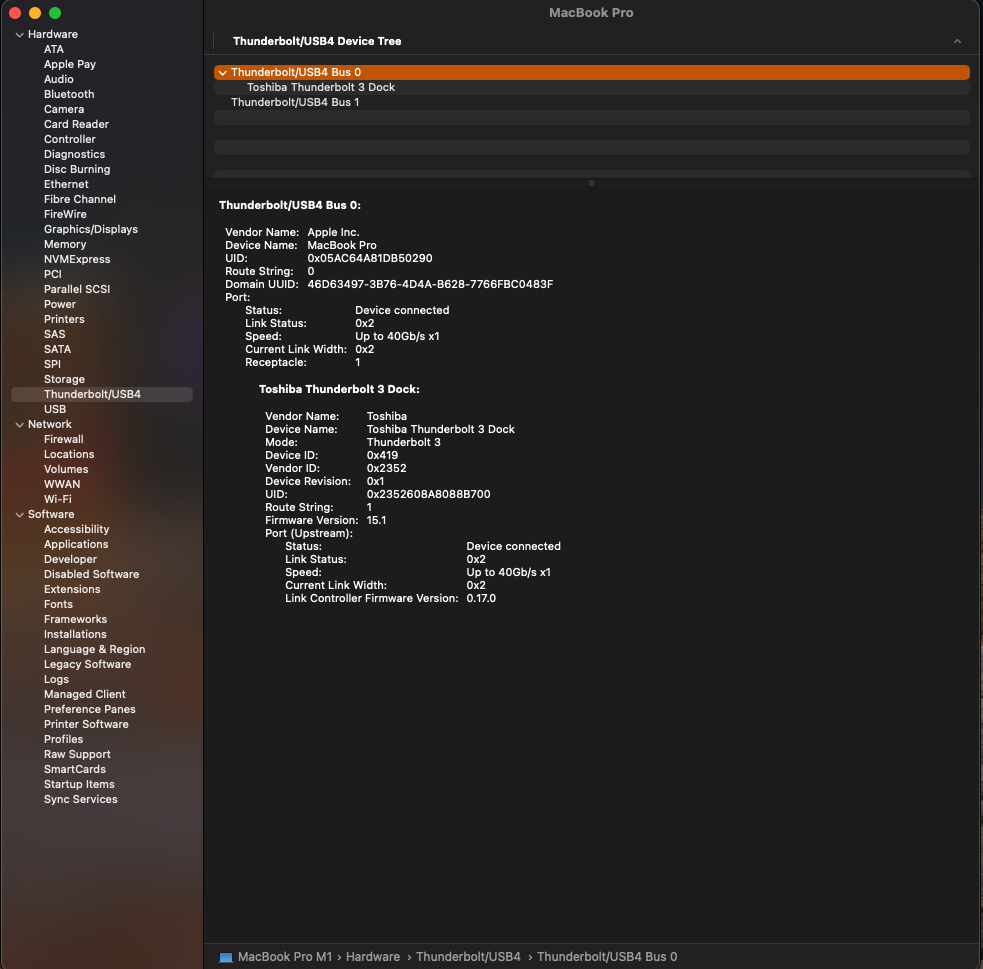Image resolution: width=983 pixels, height=969 pixels.
Task: Show Memory information
Action: click(65, 244)
